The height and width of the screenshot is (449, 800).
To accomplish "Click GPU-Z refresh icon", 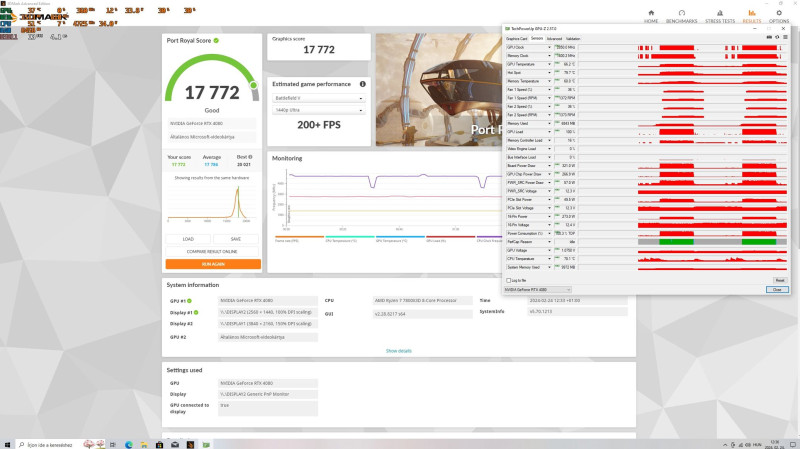I will [777, 37].
